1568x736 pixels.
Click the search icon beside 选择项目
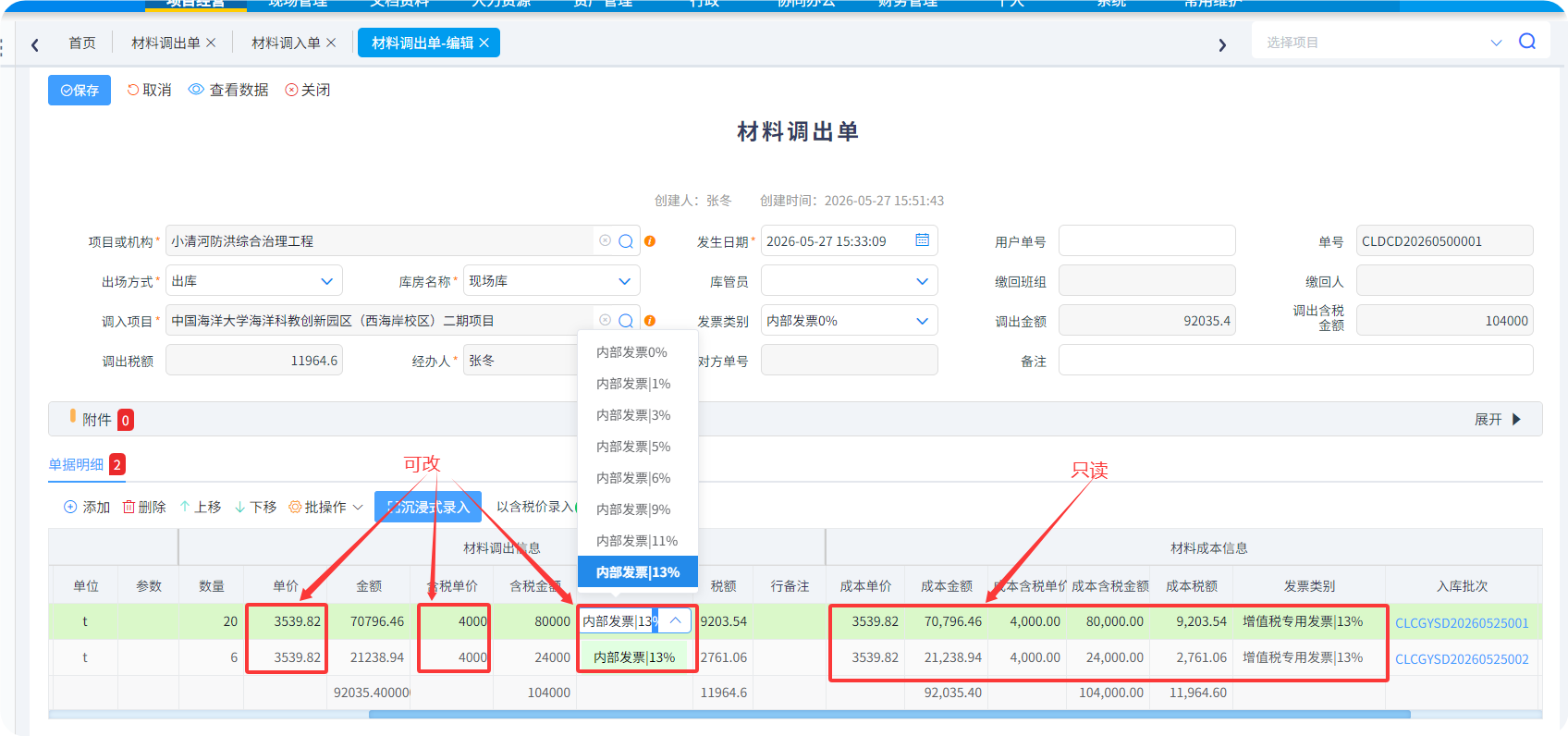1527,42
